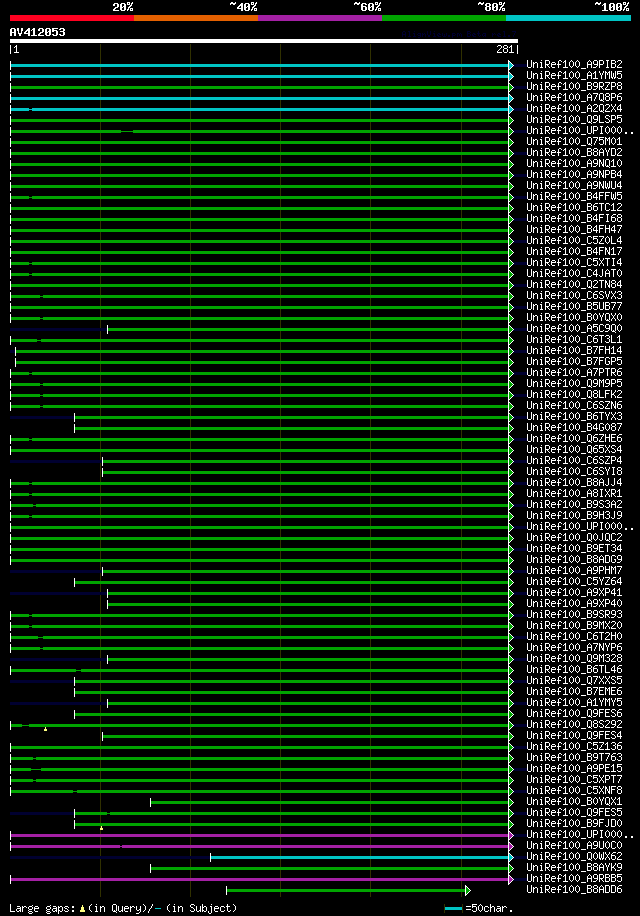Open hit UniRef100_A9PIB2
This screenshot has width=640, height=916.
(x=574, y=64)
